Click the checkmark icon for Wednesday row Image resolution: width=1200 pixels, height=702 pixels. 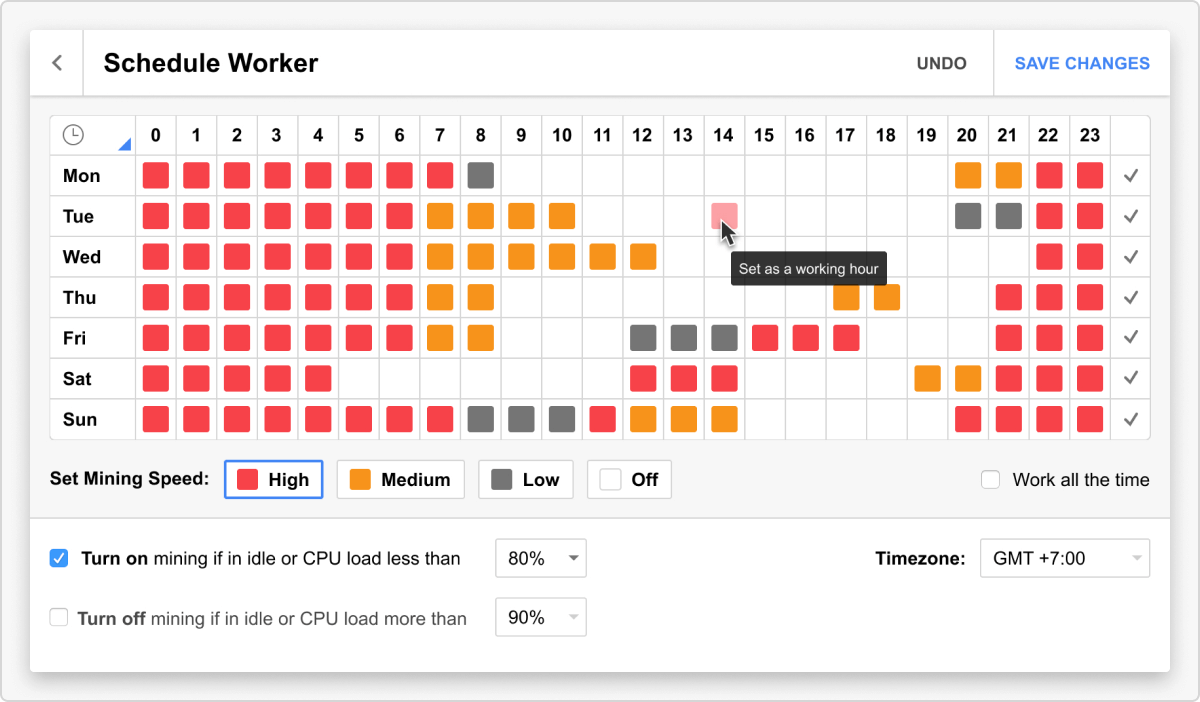click(x=1131, y=257)
